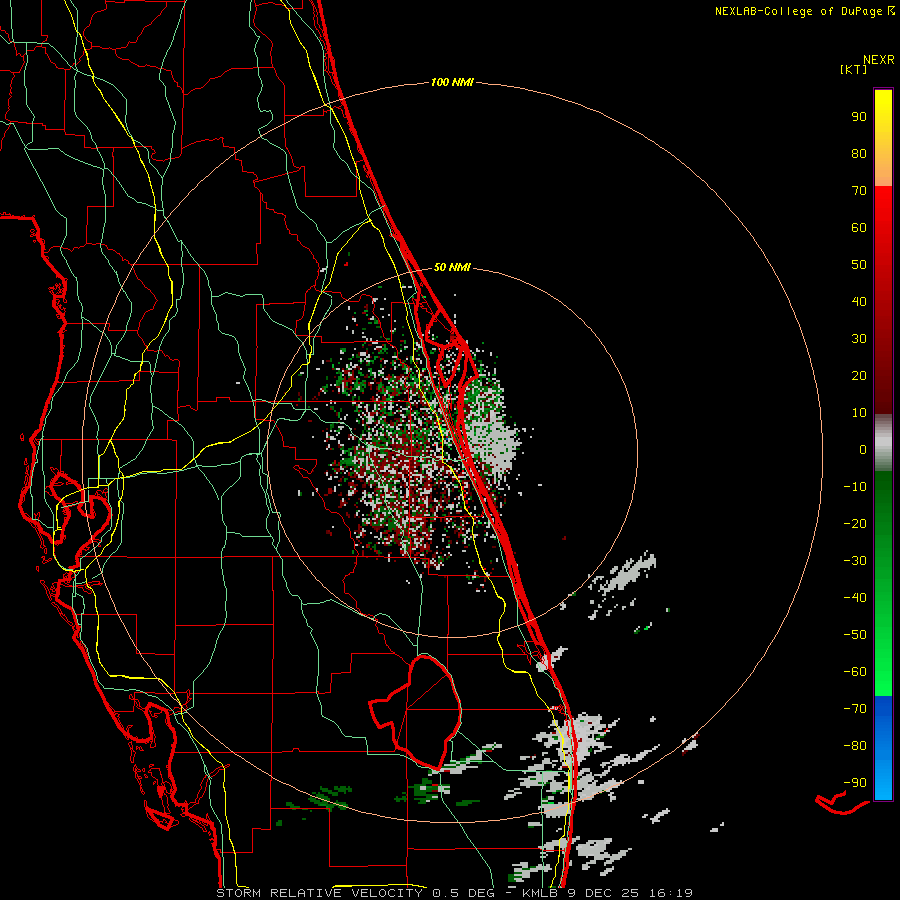Image resolution: width=900 pixels, height=900 pixels.
Task: Click the Storm Relative Velocity caption at the bottom
Action: click(455, 893)
